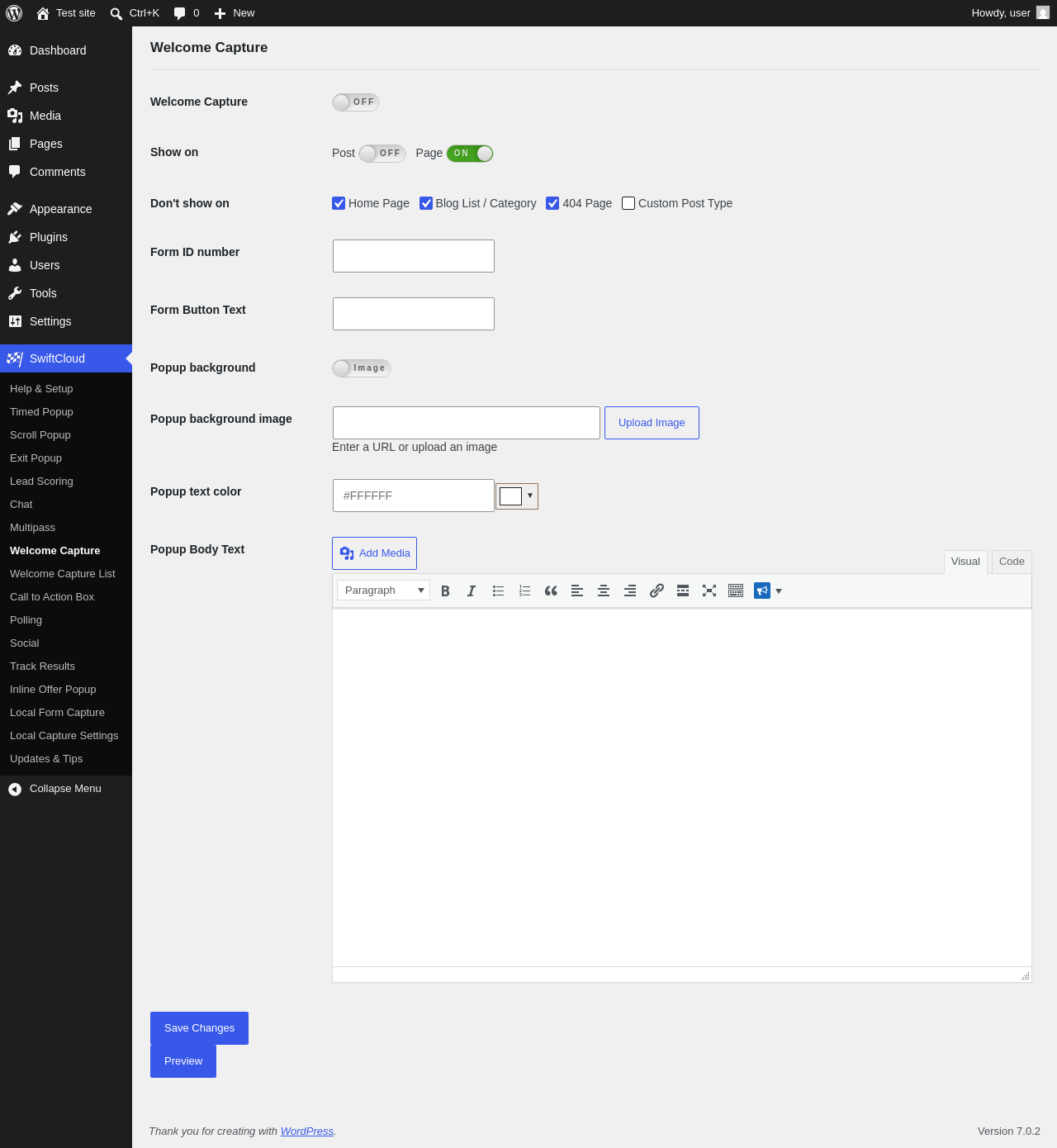Open the Ctrl+K search icon
The height and width of the screenshot is (1148, 1057).
pyautogui.click(x=116, y=14)
